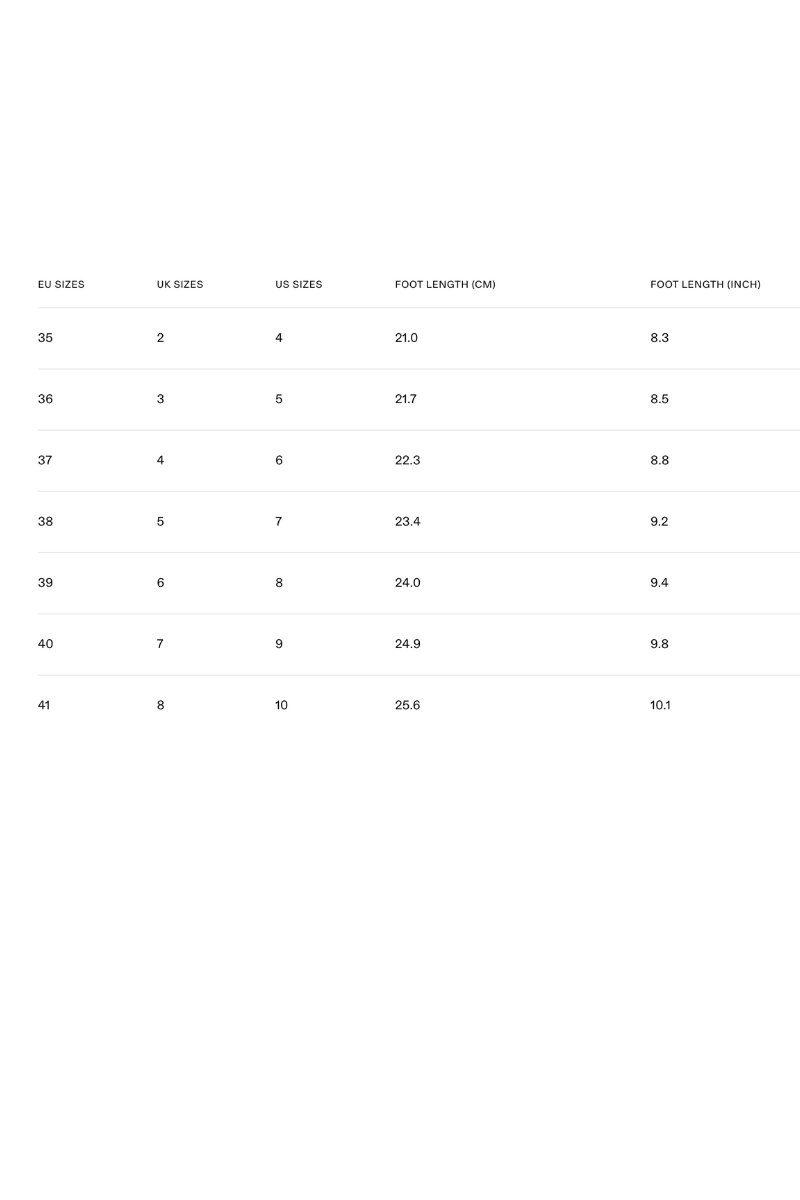Click US size 10 cell
The image size is (800, 1200).
(x=281, y=705)
